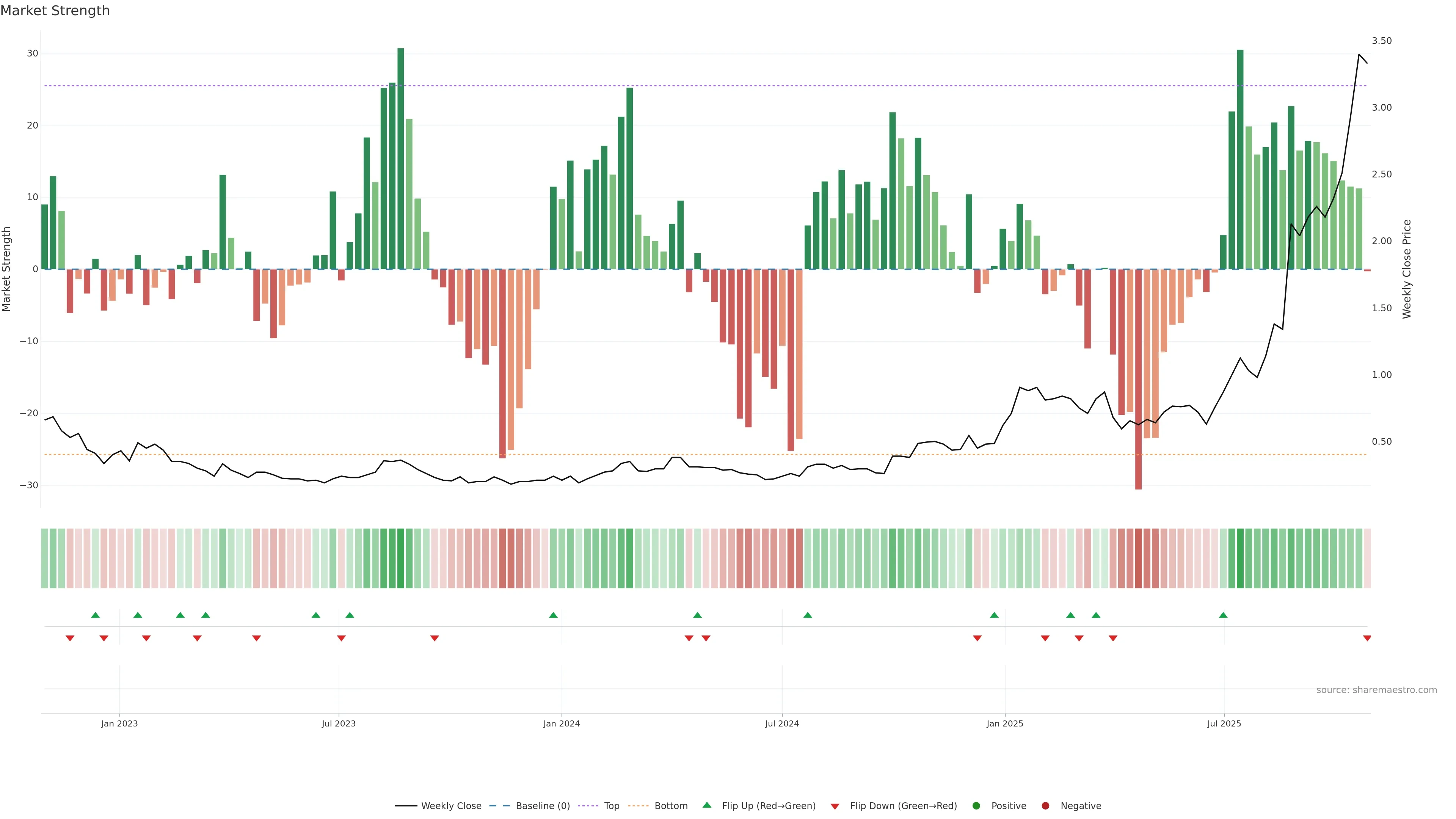Screen dimensions: 1456x819
Task: Click the leftmost green flip-up triangle marker
Action: 96,615
